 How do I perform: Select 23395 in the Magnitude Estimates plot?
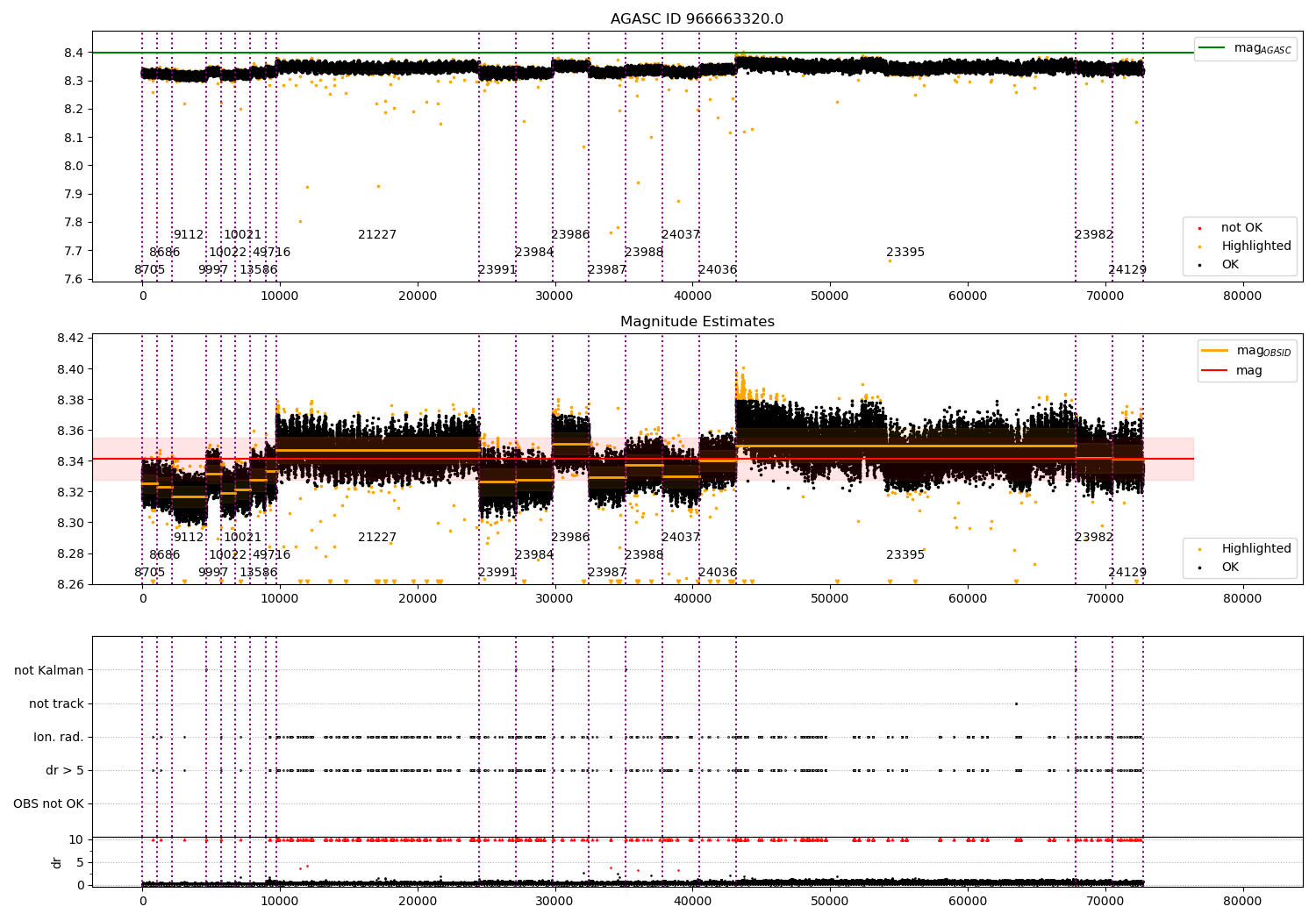coord(905,555)
